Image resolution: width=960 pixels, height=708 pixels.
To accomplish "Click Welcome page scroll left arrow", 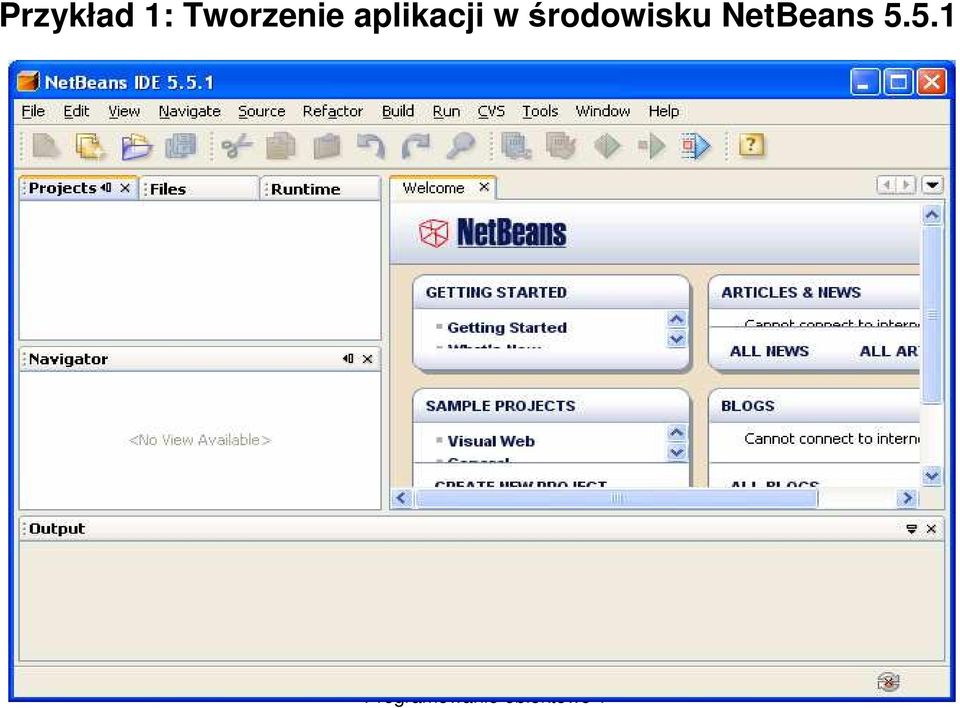I will (402, 498).
